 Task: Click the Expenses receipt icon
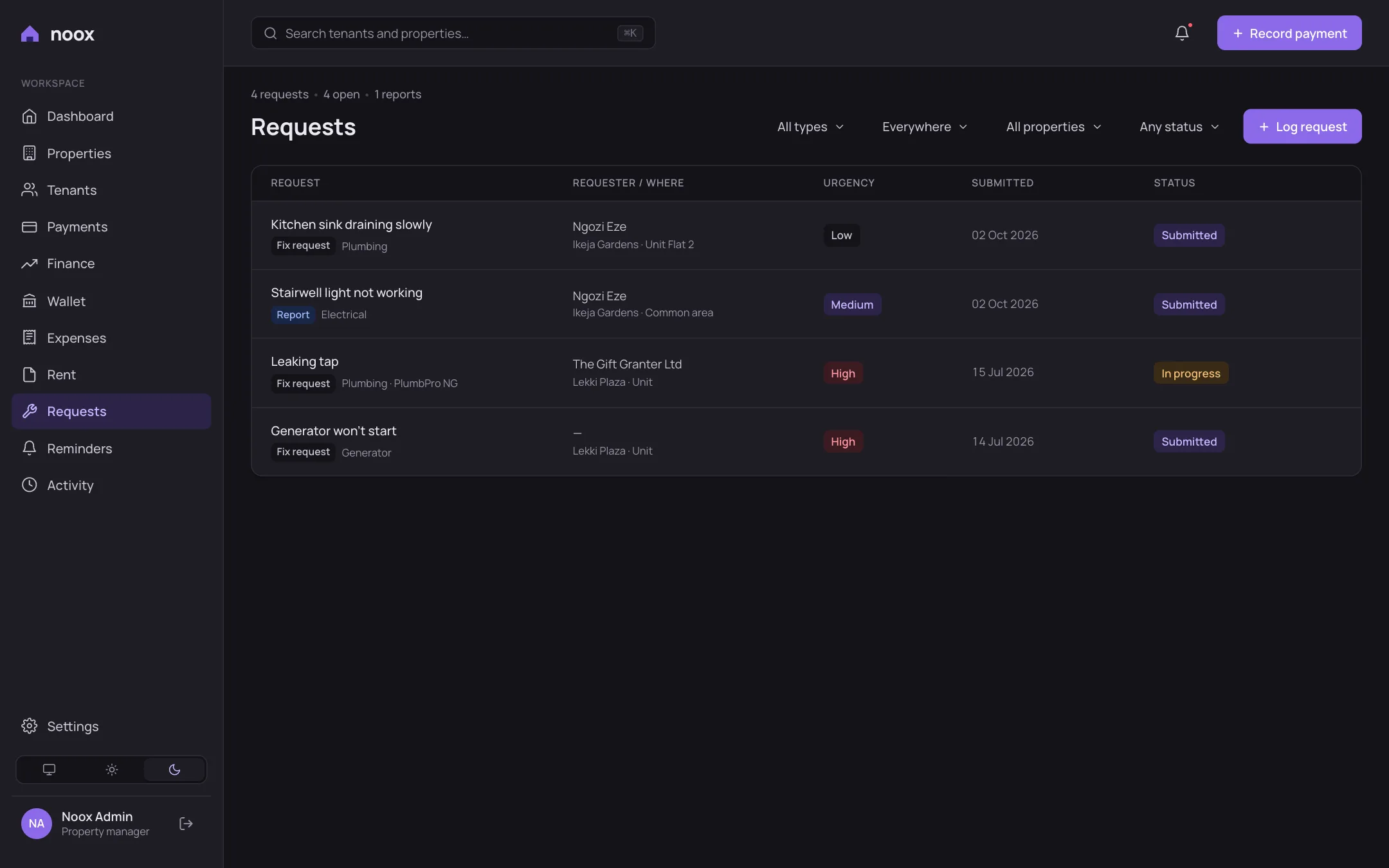(x=29, y=338)
